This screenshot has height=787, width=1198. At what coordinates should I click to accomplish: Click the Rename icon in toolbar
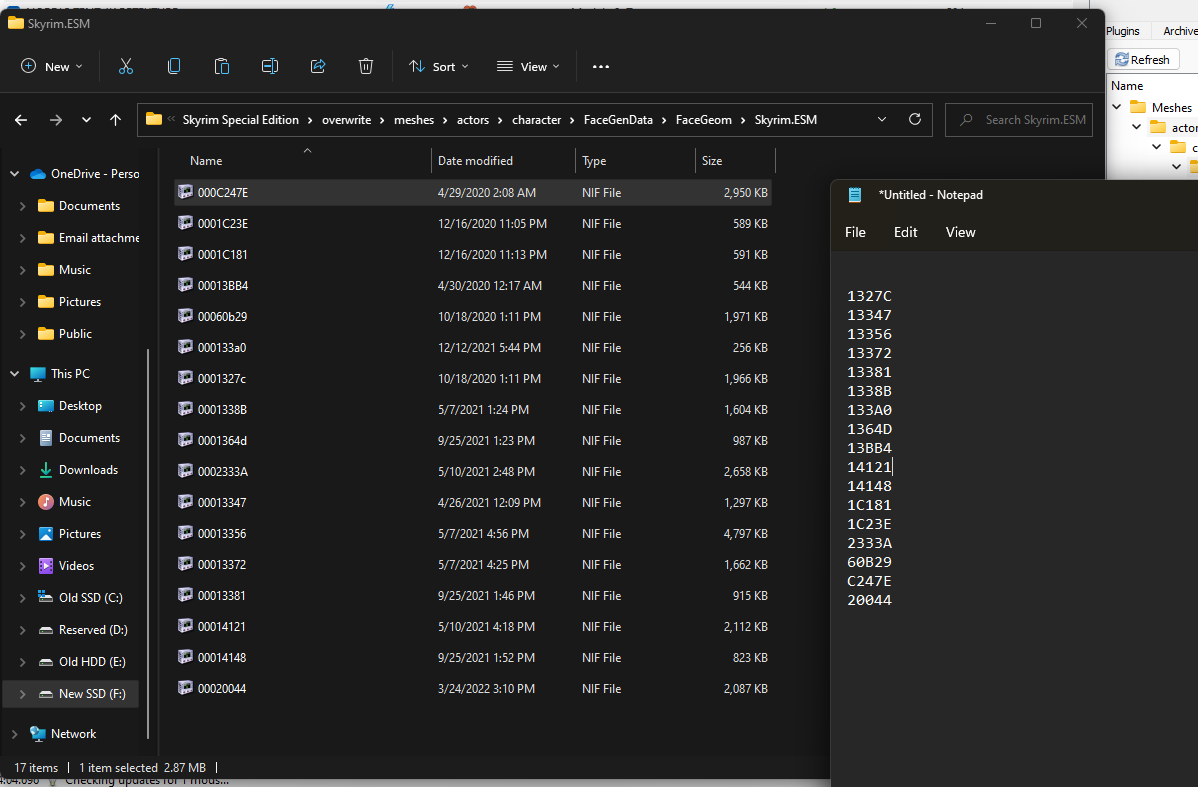(x=270, y=66)
